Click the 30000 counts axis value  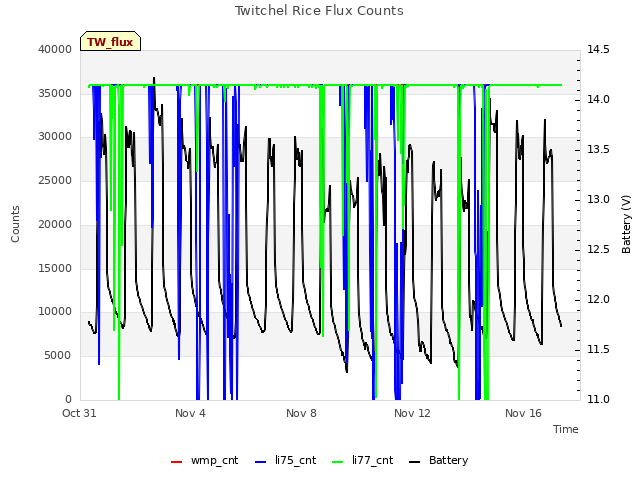coord(55,137)
